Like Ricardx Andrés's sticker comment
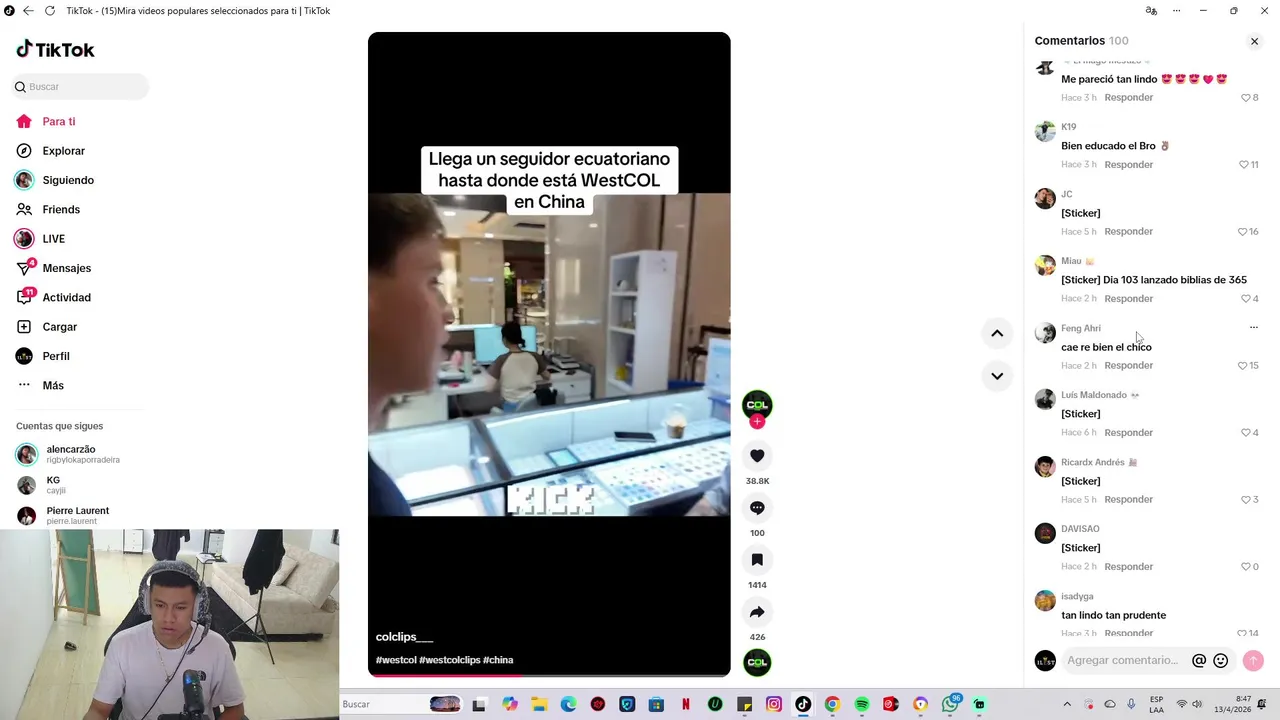This screenshot has height=720, width=1280. coord(1246,500)
